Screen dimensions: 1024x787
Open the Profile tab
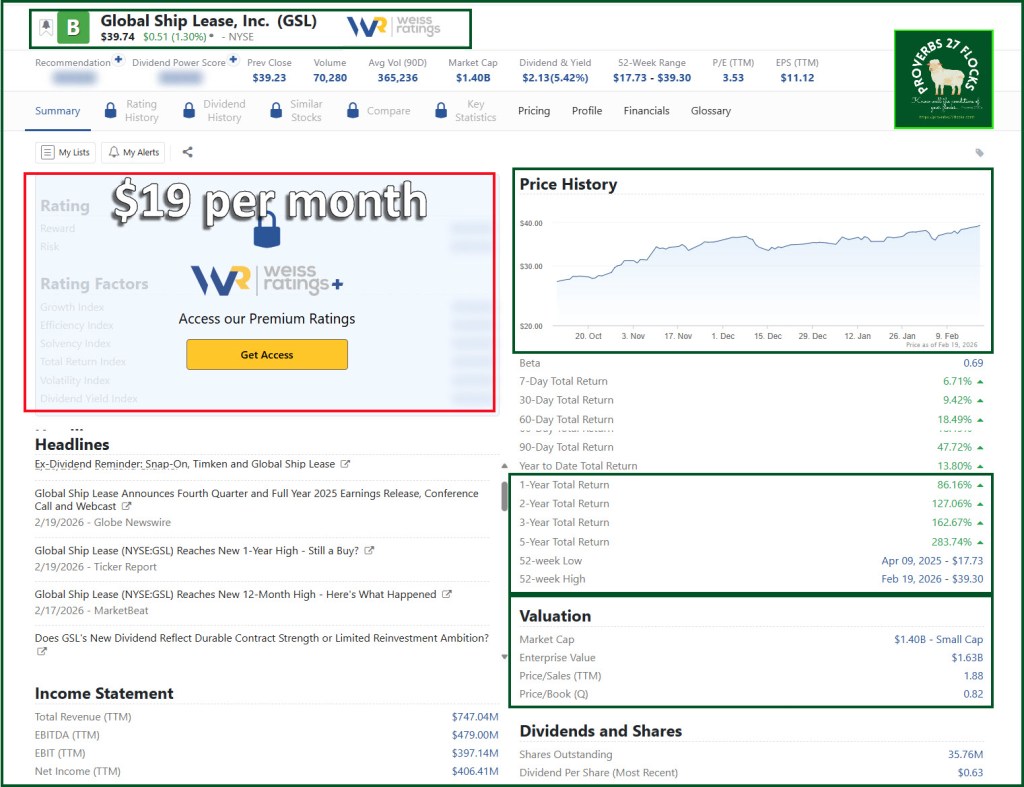587,111
